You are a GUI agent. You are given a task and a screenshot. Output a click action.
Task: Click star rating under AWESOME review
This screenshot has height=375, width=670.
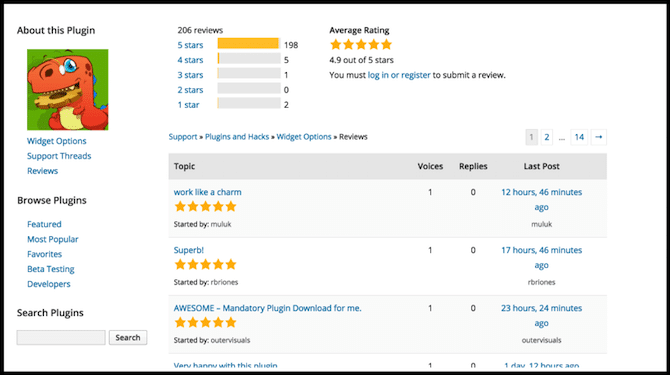click(206, 323)
